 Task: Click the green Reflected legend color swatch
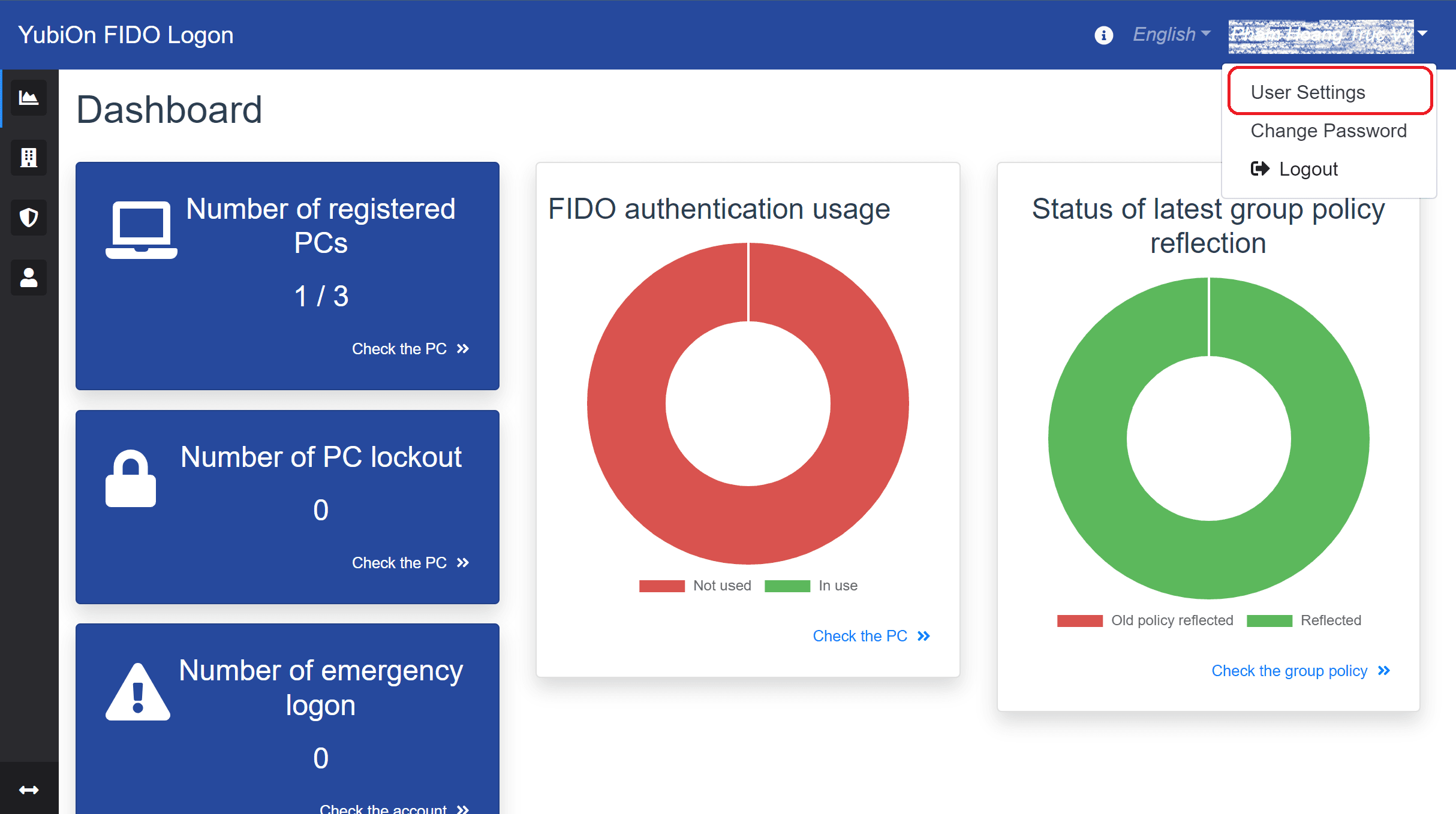1269,620
